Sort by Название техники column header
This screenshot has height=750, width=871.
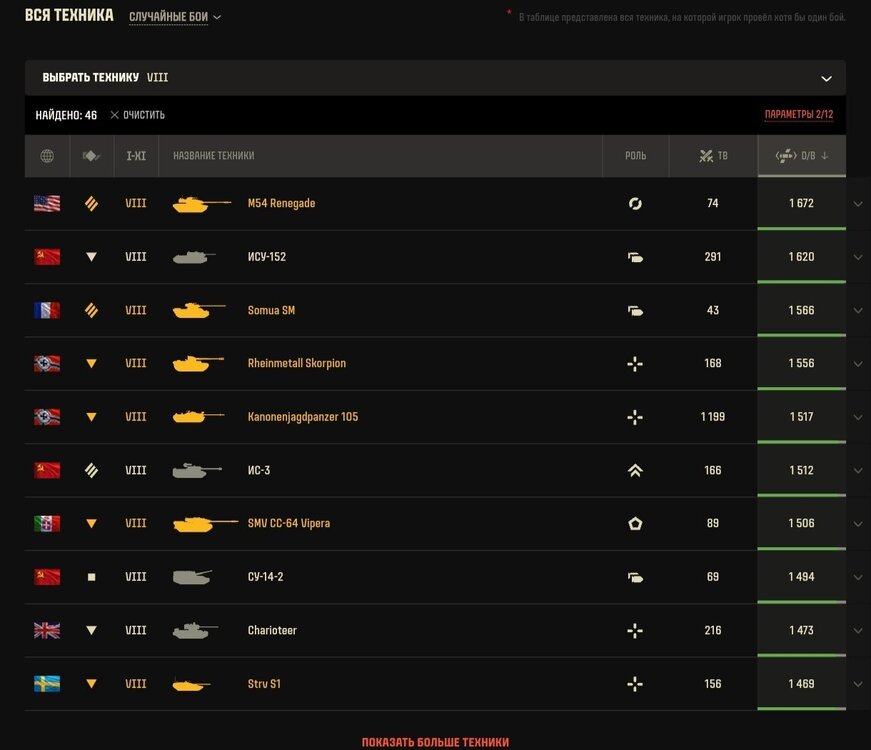coord(213,156)
